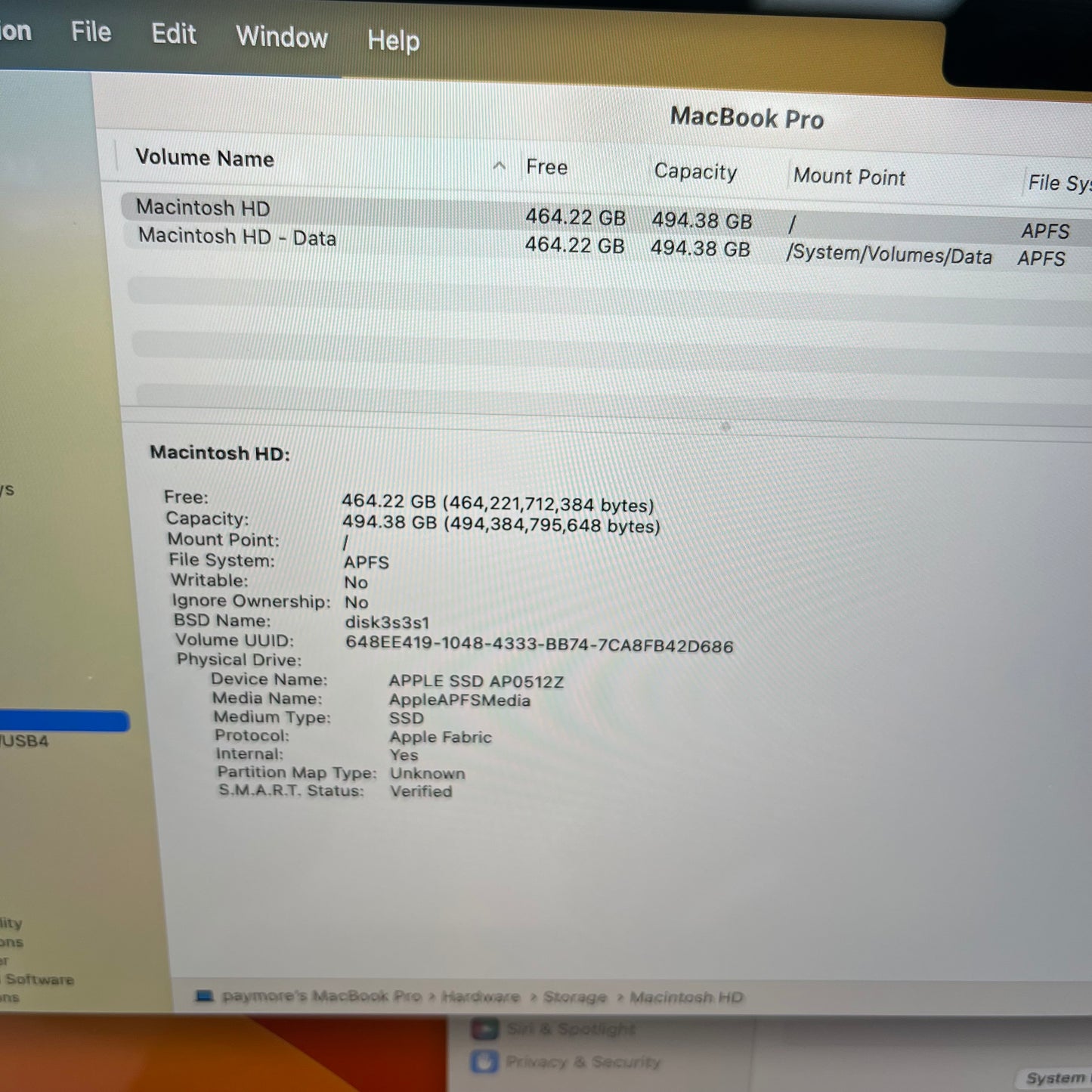
Task: Click the panel divider handle above Macintosh HD details
Action: click(725, 426)
